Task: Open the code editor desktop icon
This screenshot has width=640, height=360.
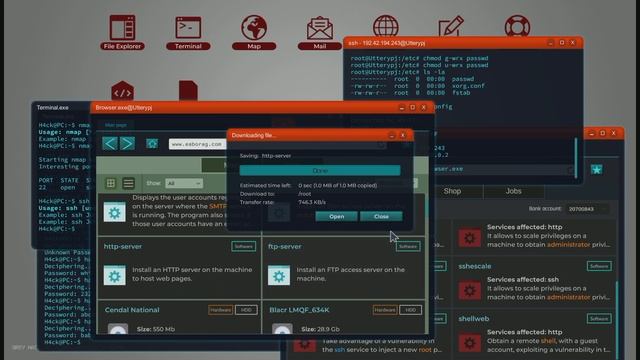Action: pos(122,91)
